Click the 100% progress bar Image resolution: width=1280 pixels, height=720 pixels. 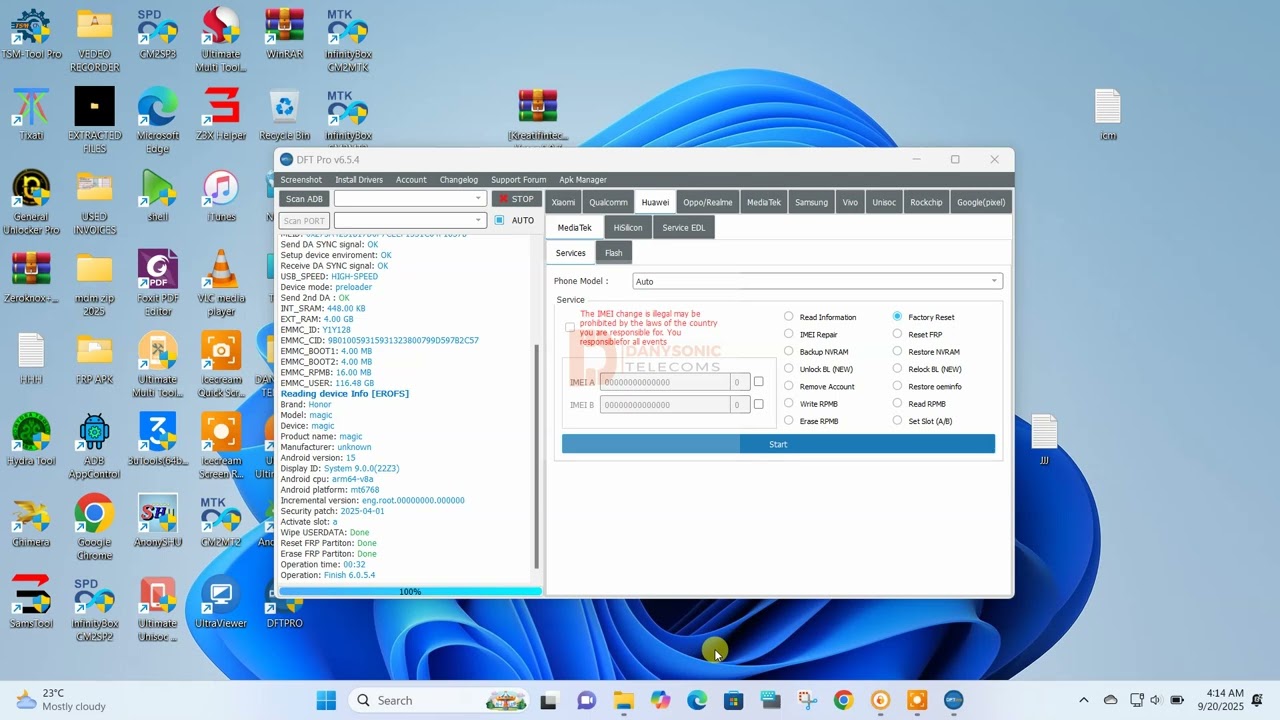[410, 591]
